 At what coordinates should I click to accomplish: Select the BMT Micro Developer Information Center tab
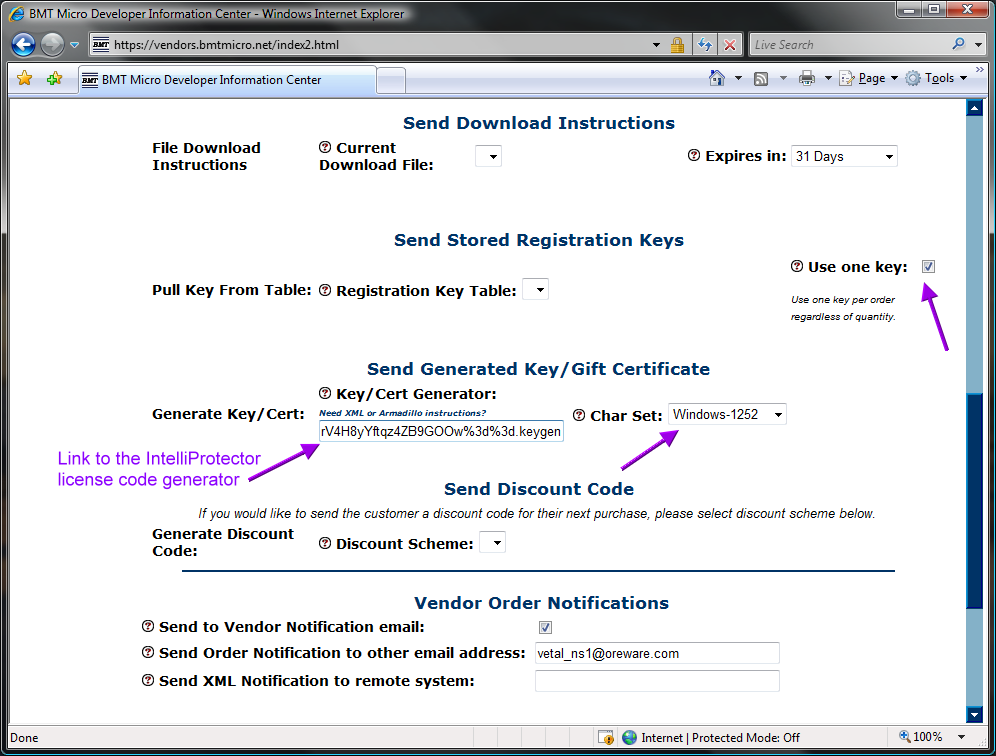227,80
